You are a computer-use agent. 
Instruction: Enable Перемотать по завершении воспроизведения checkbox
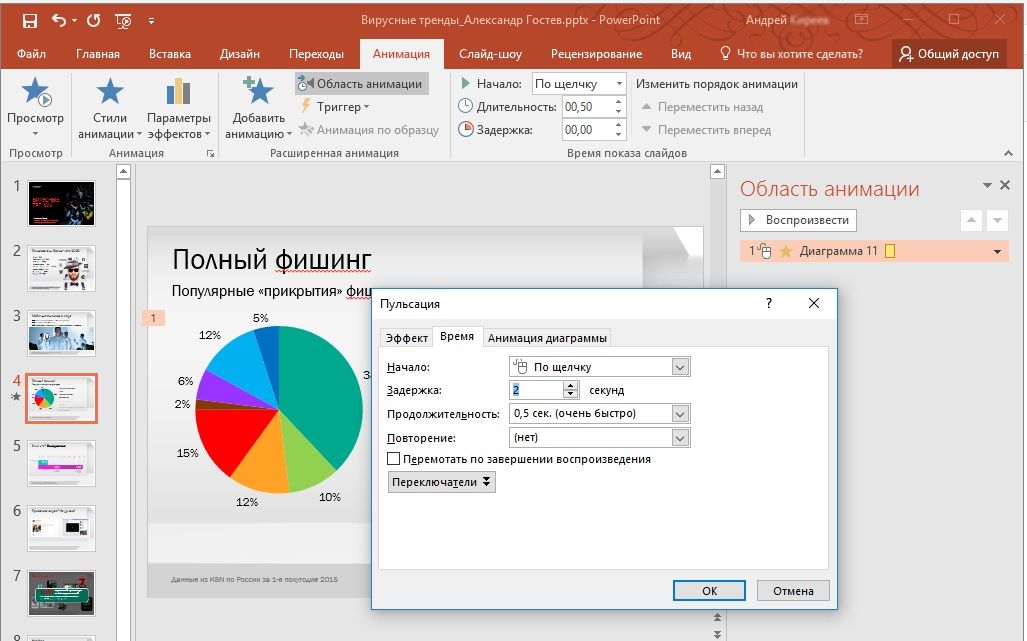(394, 459)
